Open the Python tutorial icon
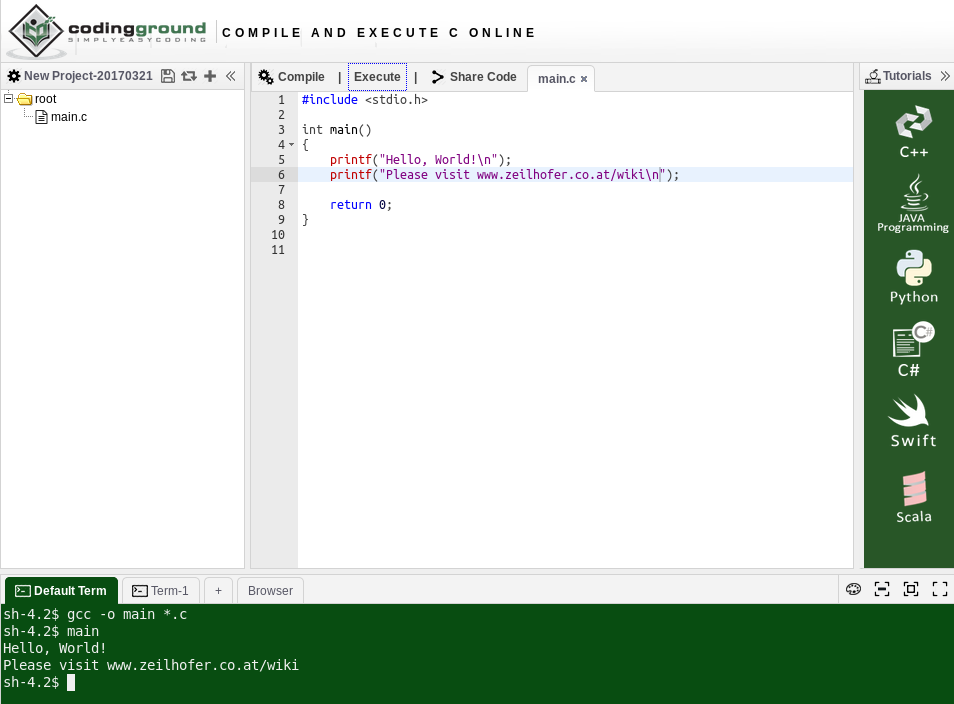 coord(913,276)
